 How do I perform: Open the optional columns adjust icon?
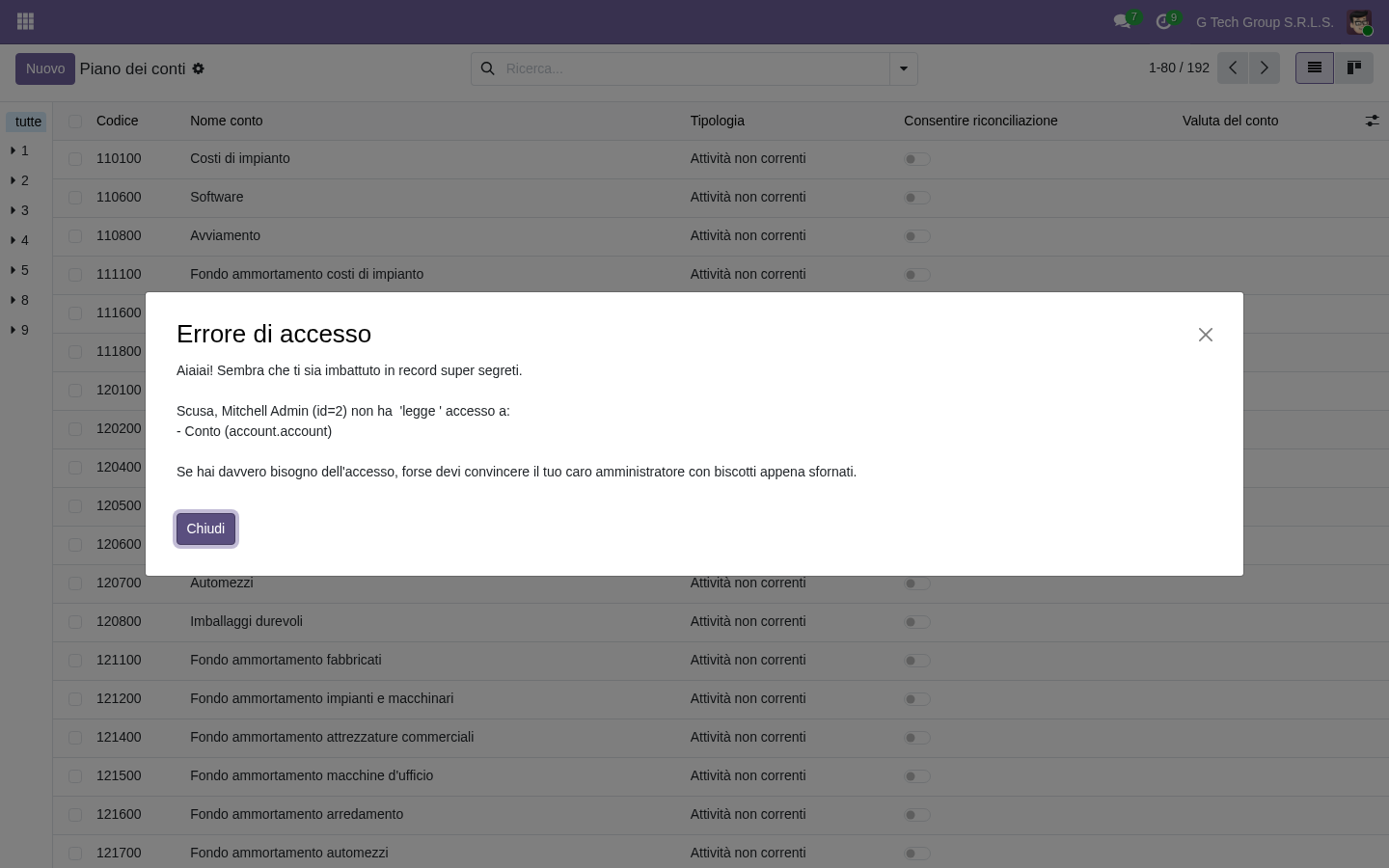[1372, 121]
